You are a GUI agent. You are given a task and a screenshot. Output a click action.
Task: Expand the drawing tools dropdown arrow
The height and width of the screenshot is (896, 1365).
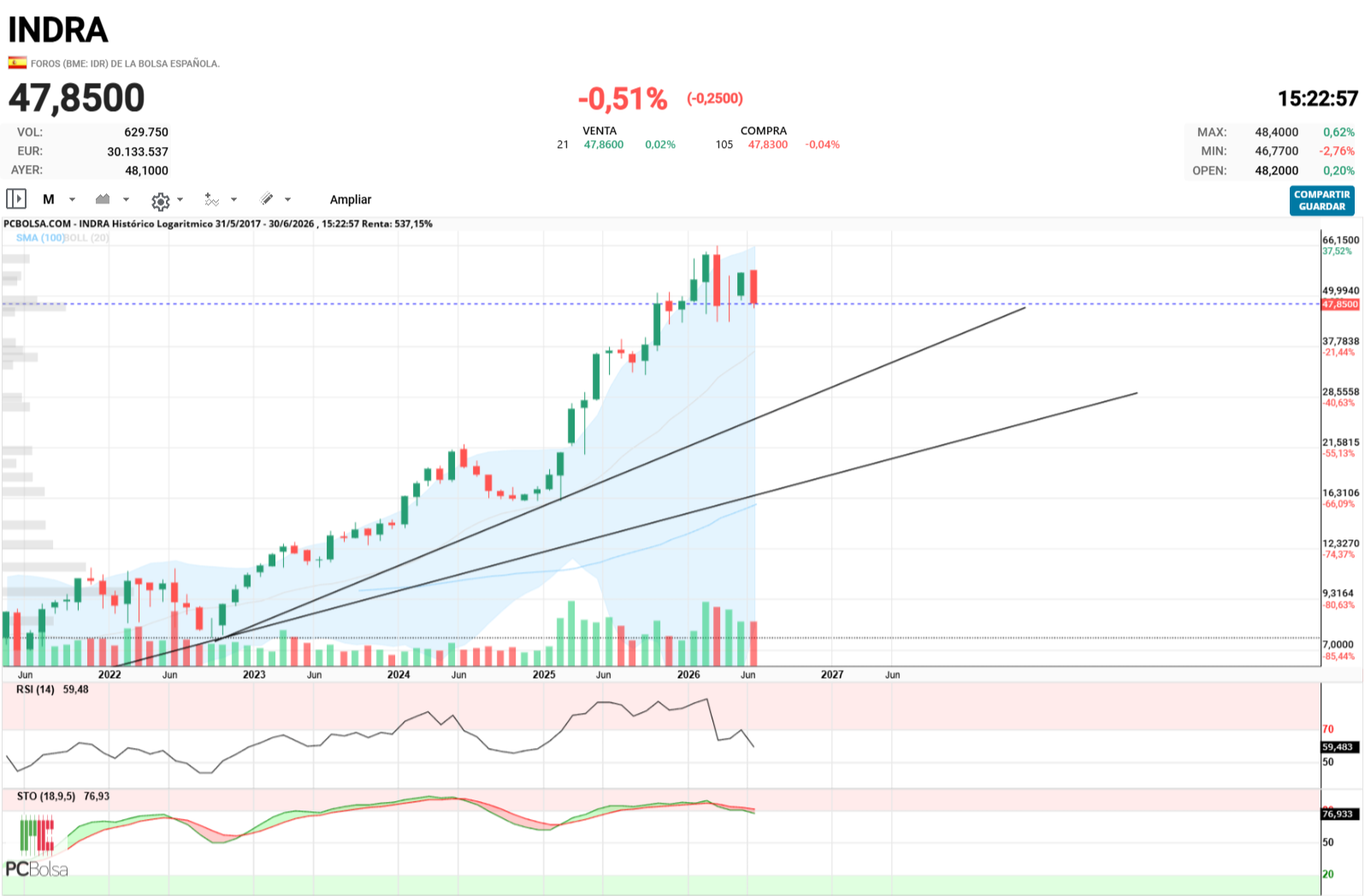(x=287, y=199)
